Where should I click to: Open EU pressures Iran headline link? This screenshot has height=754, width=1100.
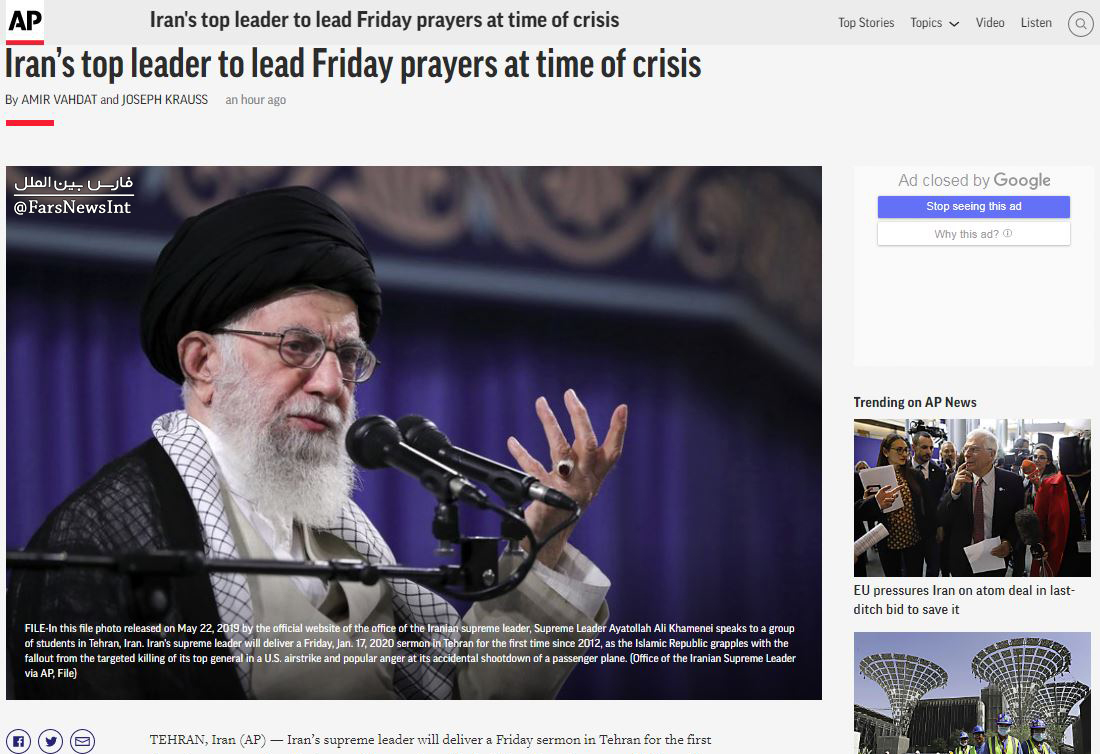coord(964,600)
